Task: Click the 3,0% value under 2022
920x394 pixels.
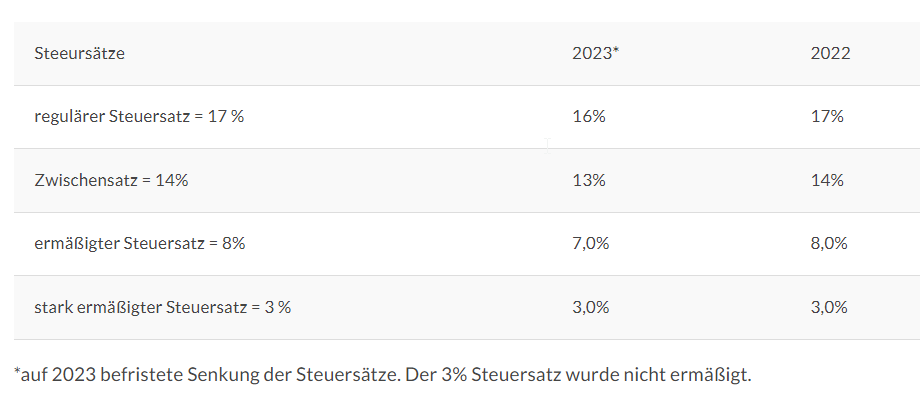Action: pos(829,307)
